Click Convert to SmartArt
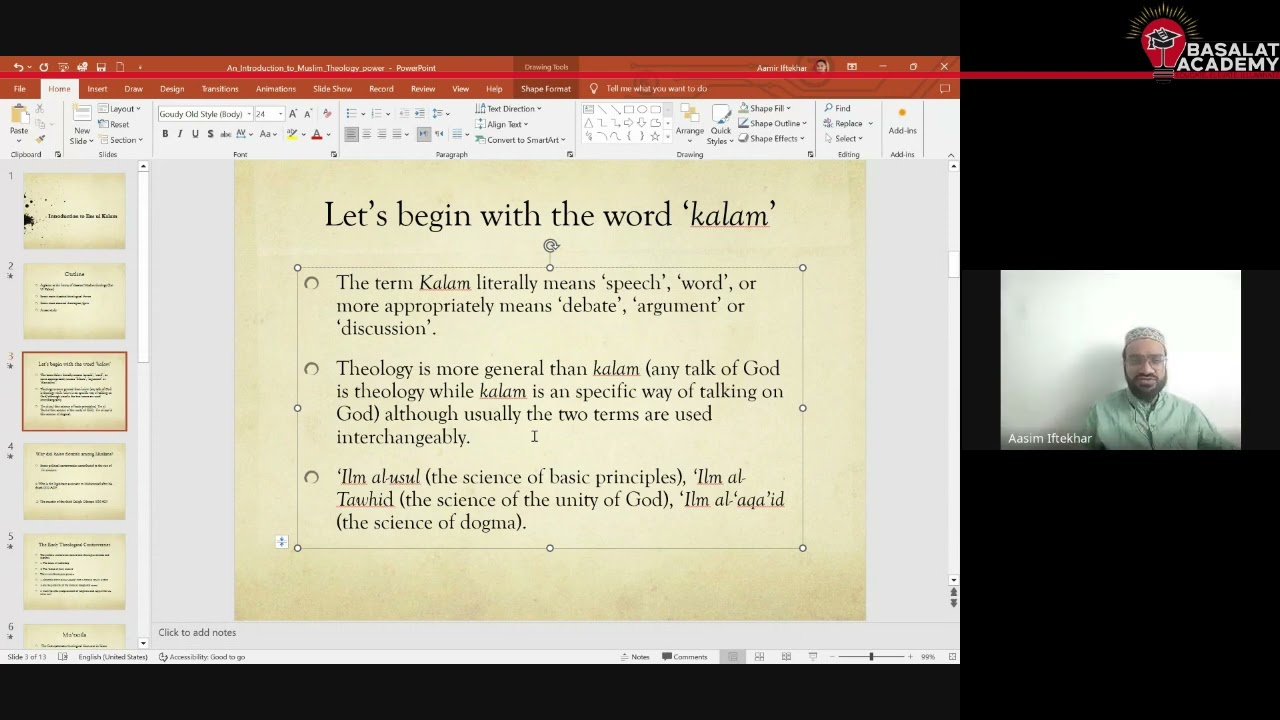The width and height of the screenshot is (1280, 720). click(x=520, y=140)
